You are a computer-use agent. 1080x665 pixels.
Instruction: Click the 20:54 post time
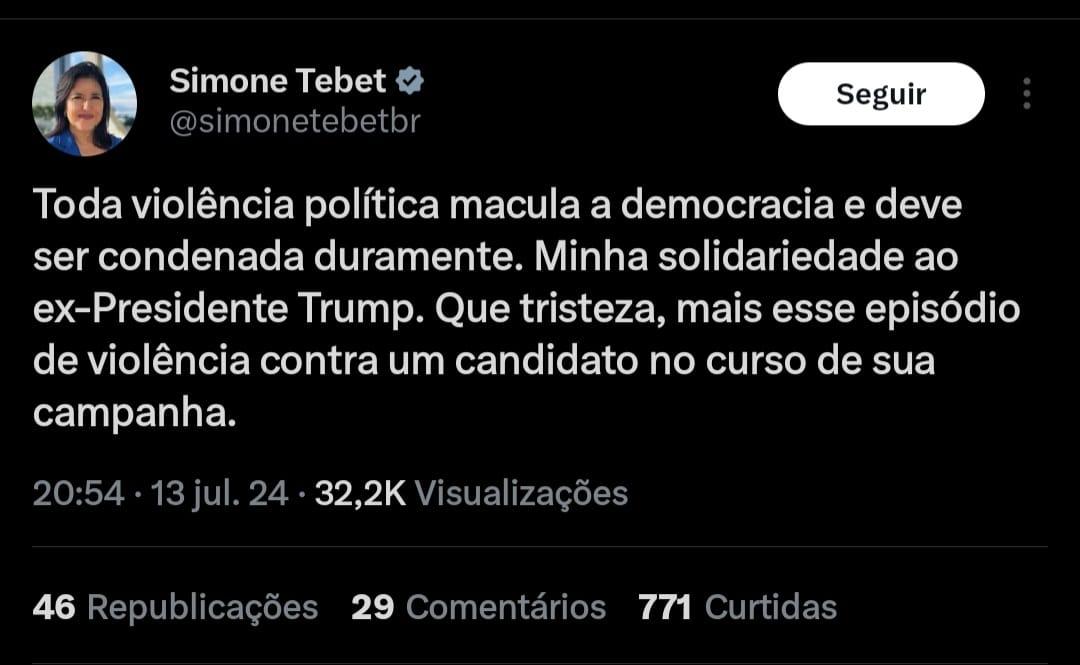(78, 493)
